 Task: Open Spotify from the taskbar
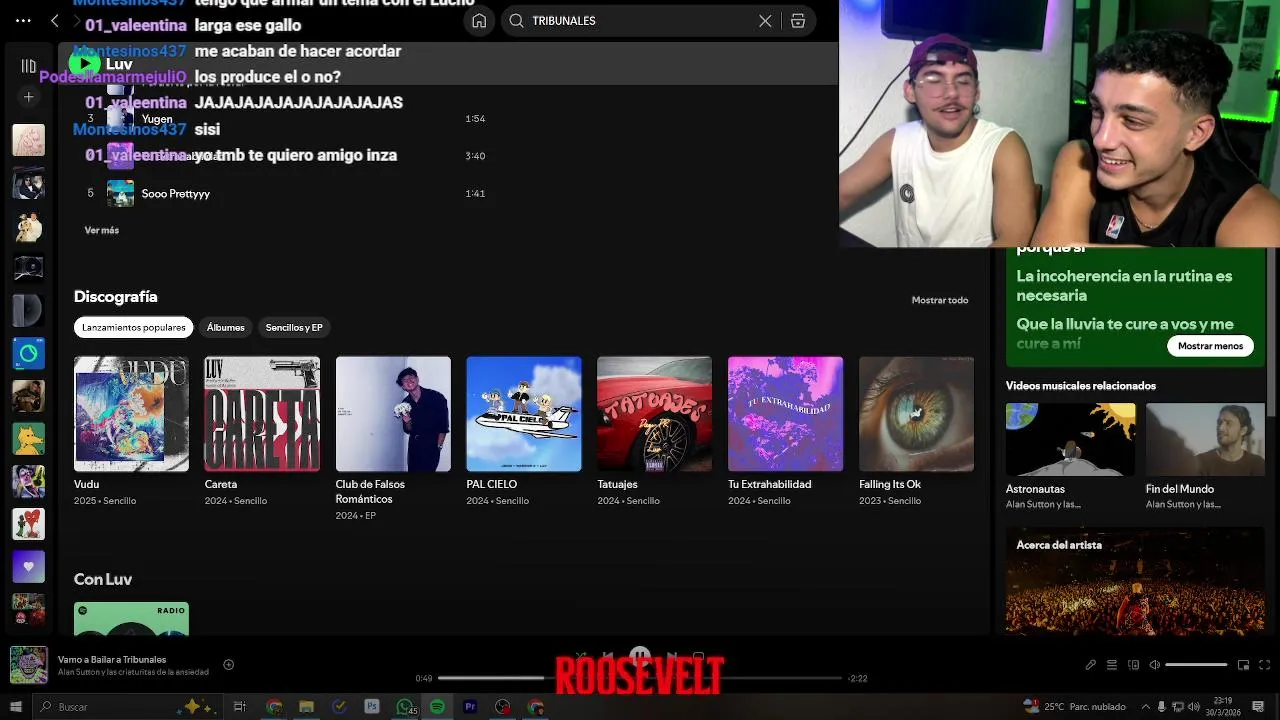tap(437, 707)
